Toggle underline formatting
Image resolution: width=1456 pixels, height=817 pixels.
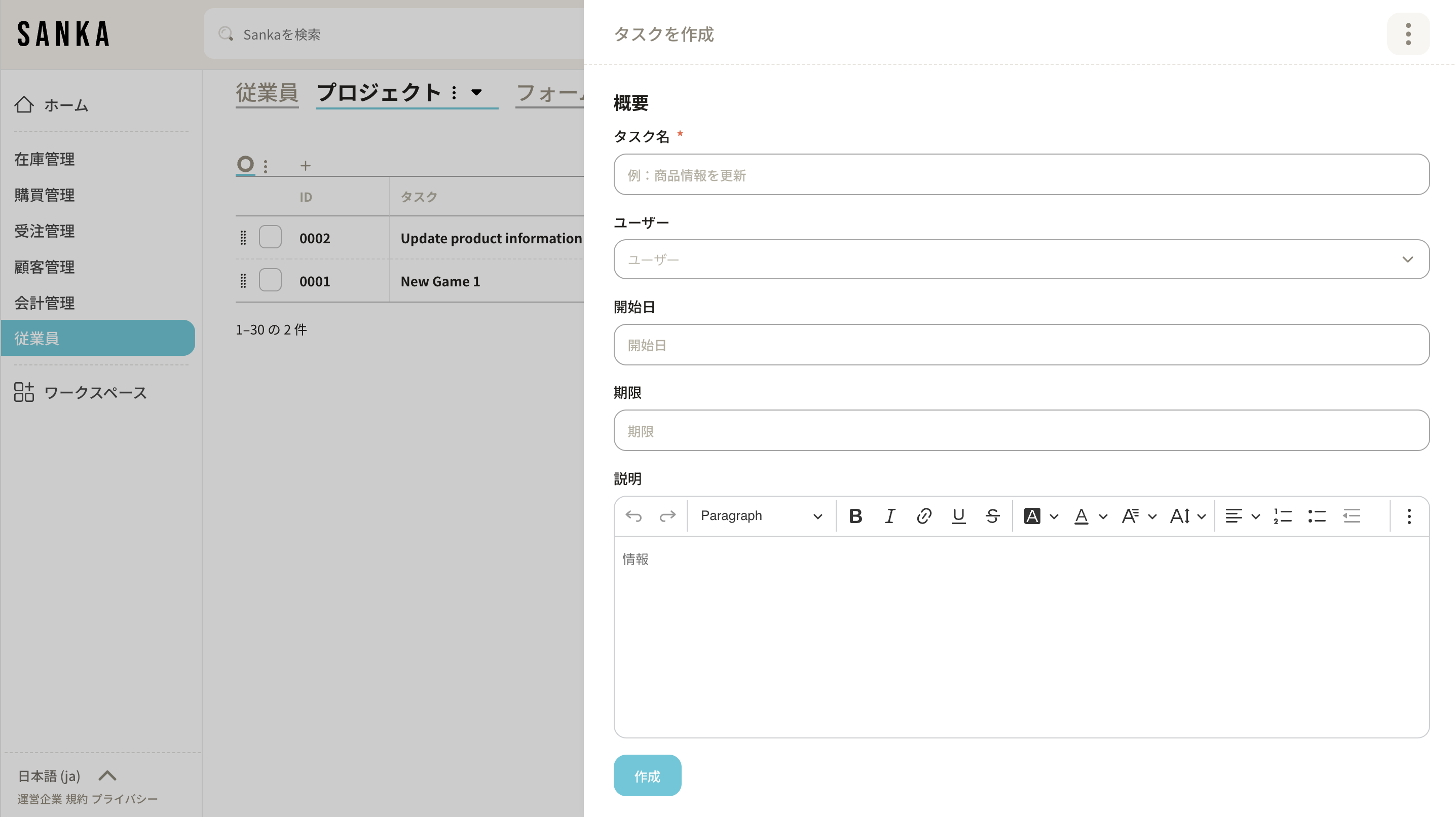[x=958, y=515]
